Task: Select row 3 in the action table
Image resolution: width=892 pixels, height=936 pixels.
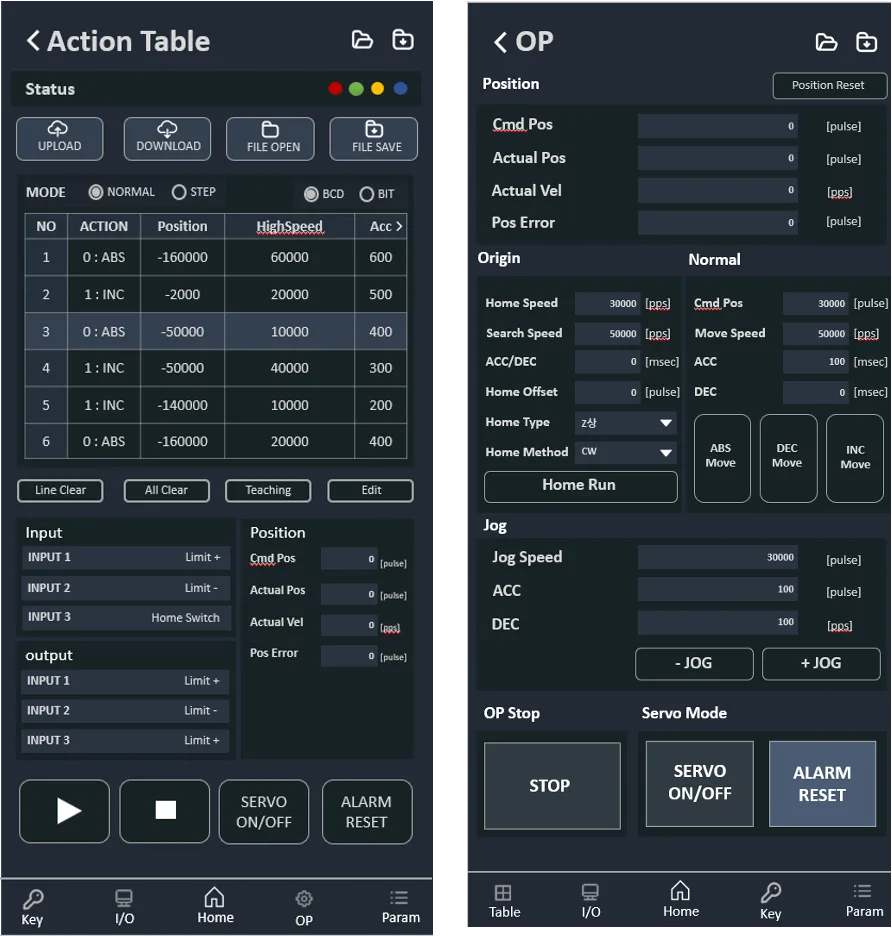Action: point(216,331)
